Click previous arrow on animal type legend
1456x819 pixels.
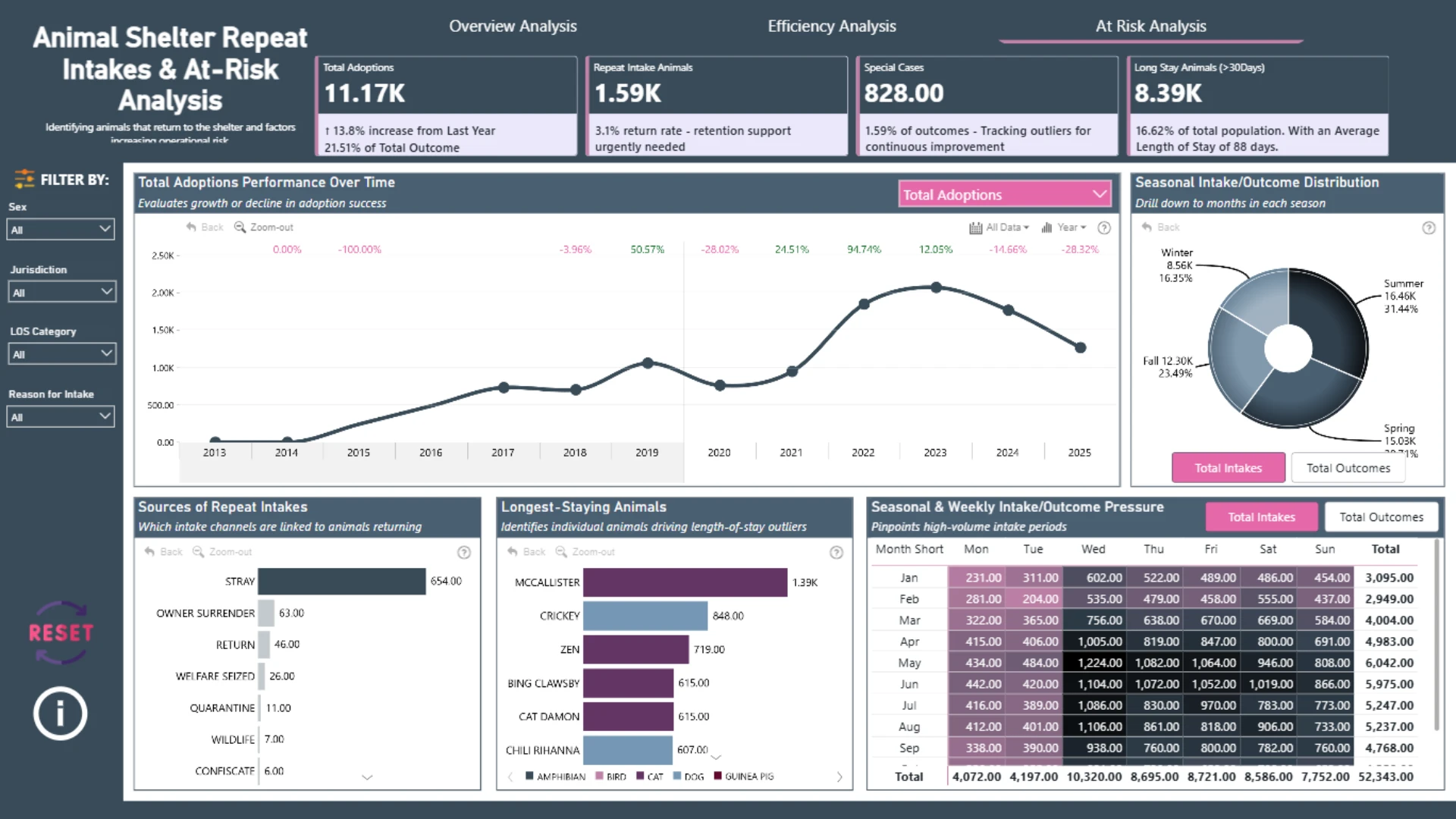(x=510, y=777)
